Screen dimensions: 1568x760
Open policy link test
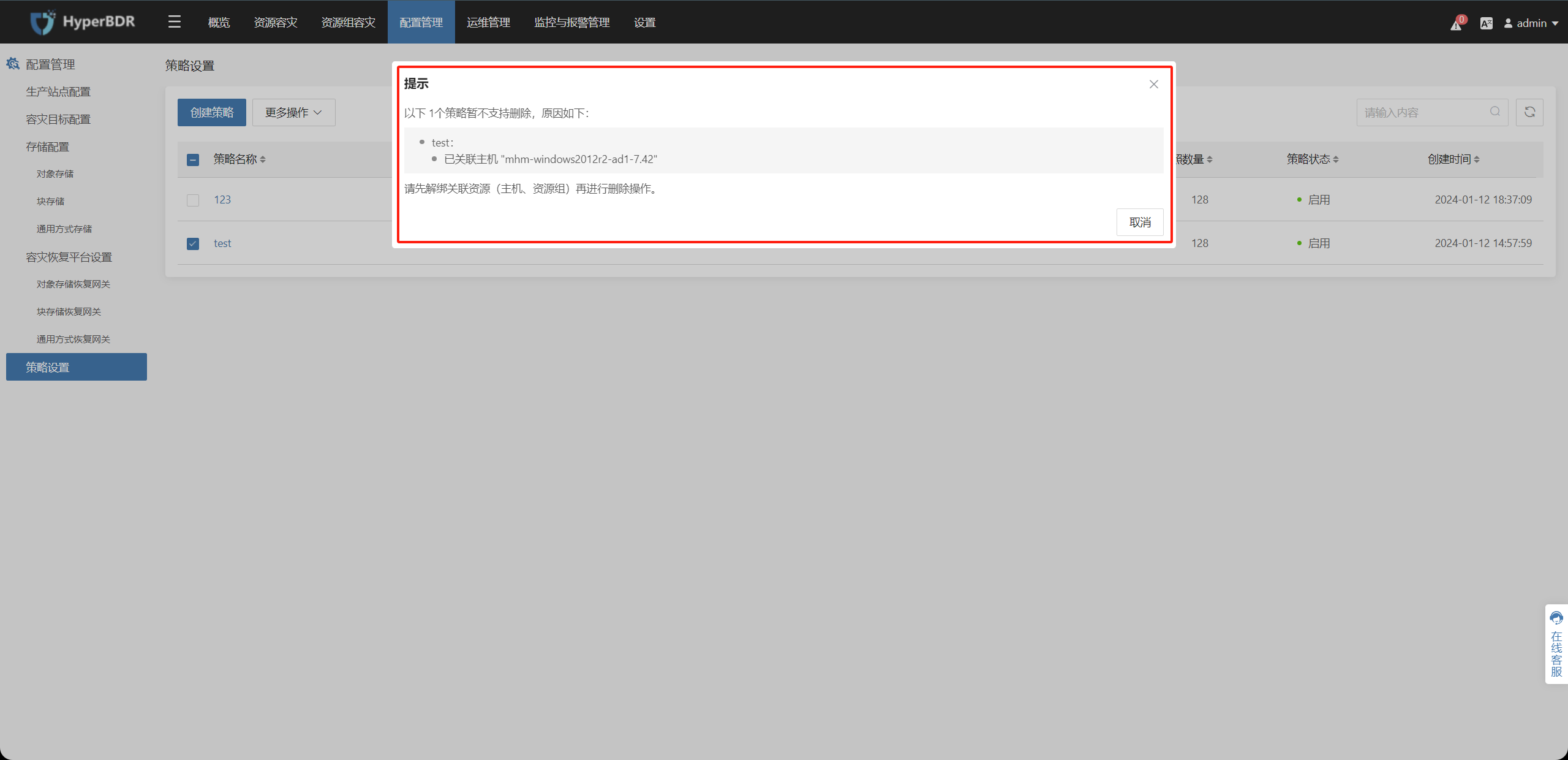click(x=222, y=243)
